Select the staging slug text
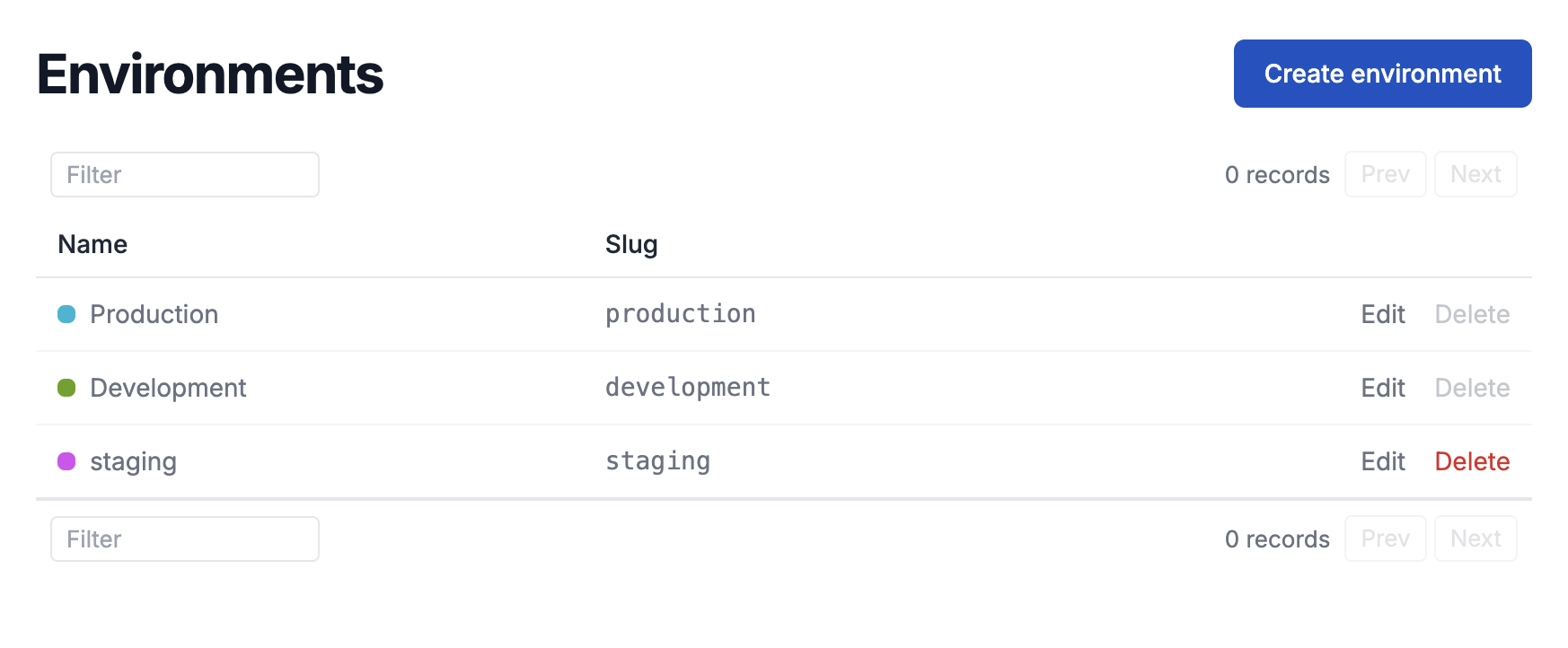This screenshot has height=648, width=1568. click(657, 461)
